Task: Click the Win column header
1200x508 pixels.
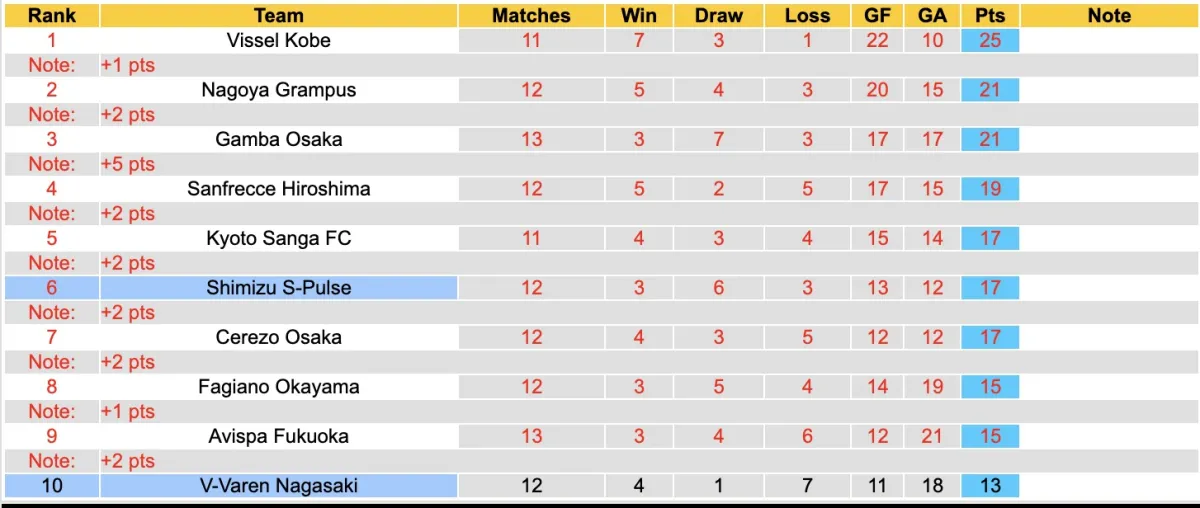Action: tap(639, 16)
